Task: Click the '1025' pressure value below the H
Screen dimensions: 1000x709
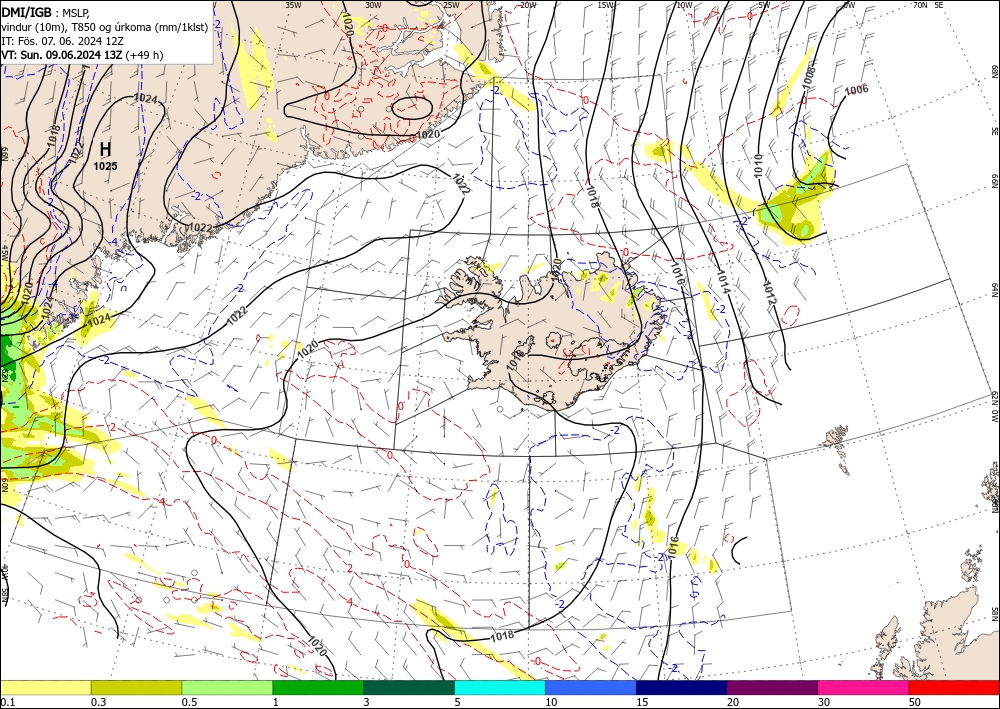Action: coord(105,166)
